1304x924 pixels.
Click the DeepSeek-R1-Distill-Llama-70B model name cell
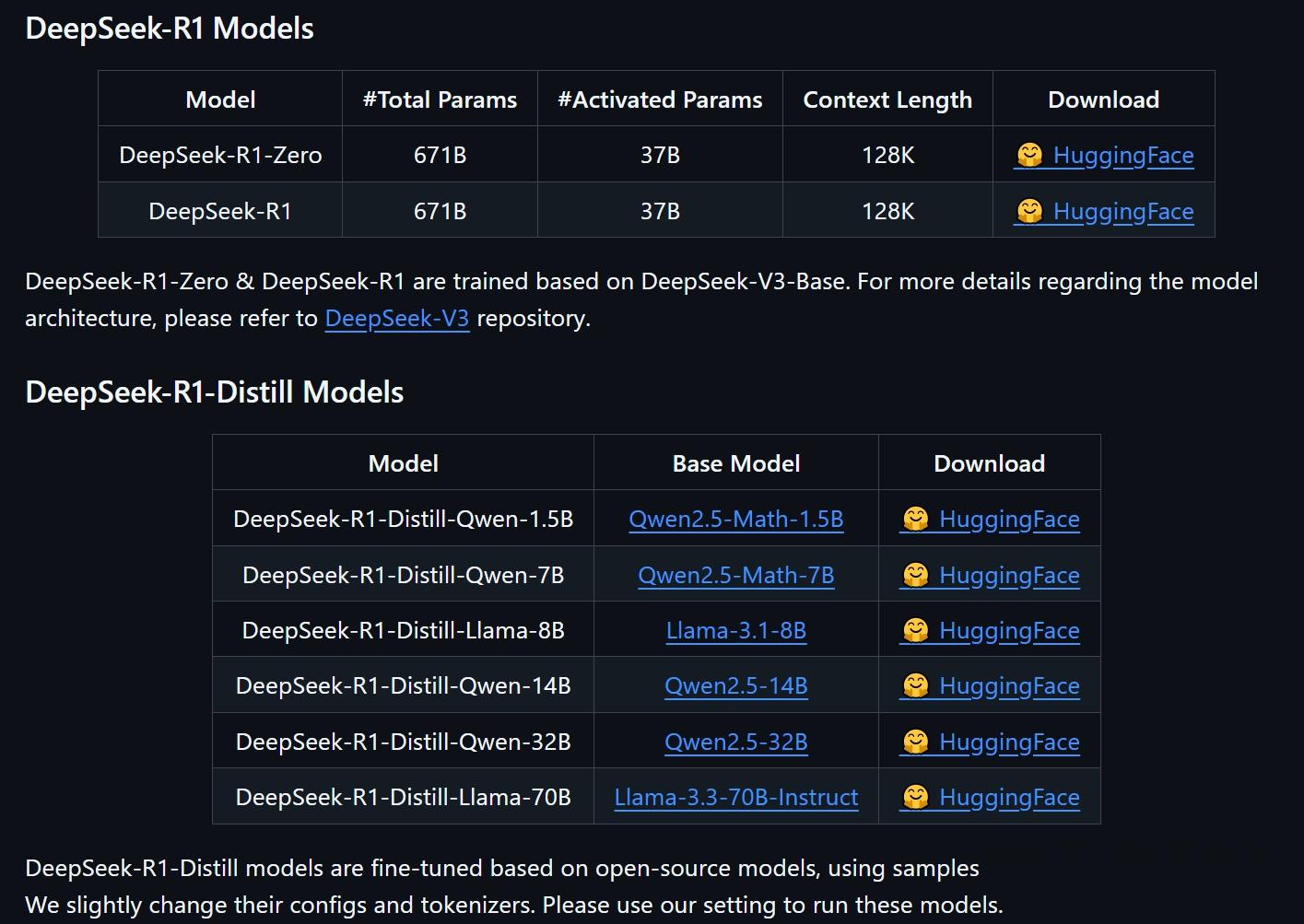click(404, 797)
